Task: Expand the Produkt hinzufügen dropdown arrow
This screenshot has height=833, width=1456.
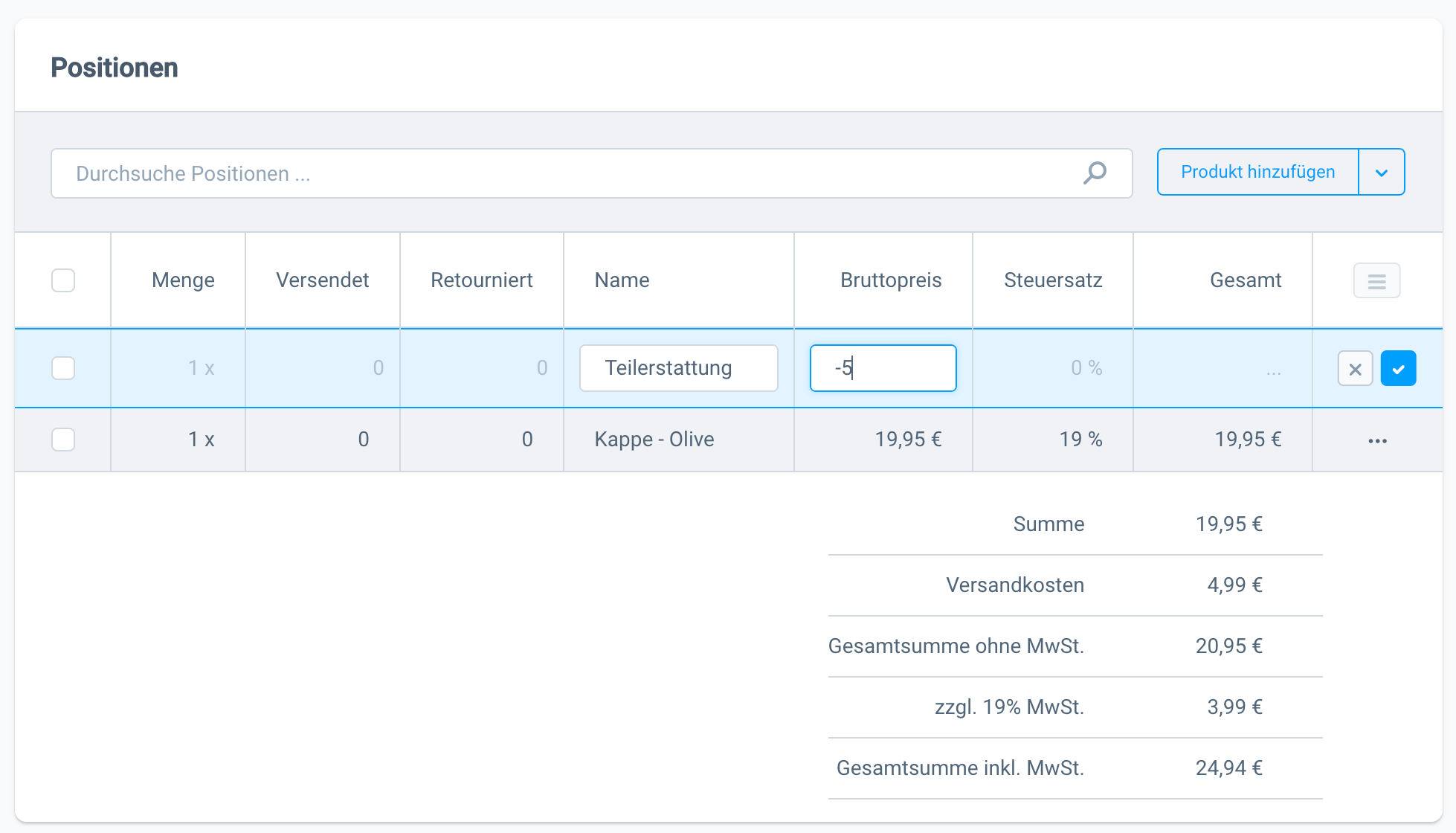Action: click(x=1382, y=173)
